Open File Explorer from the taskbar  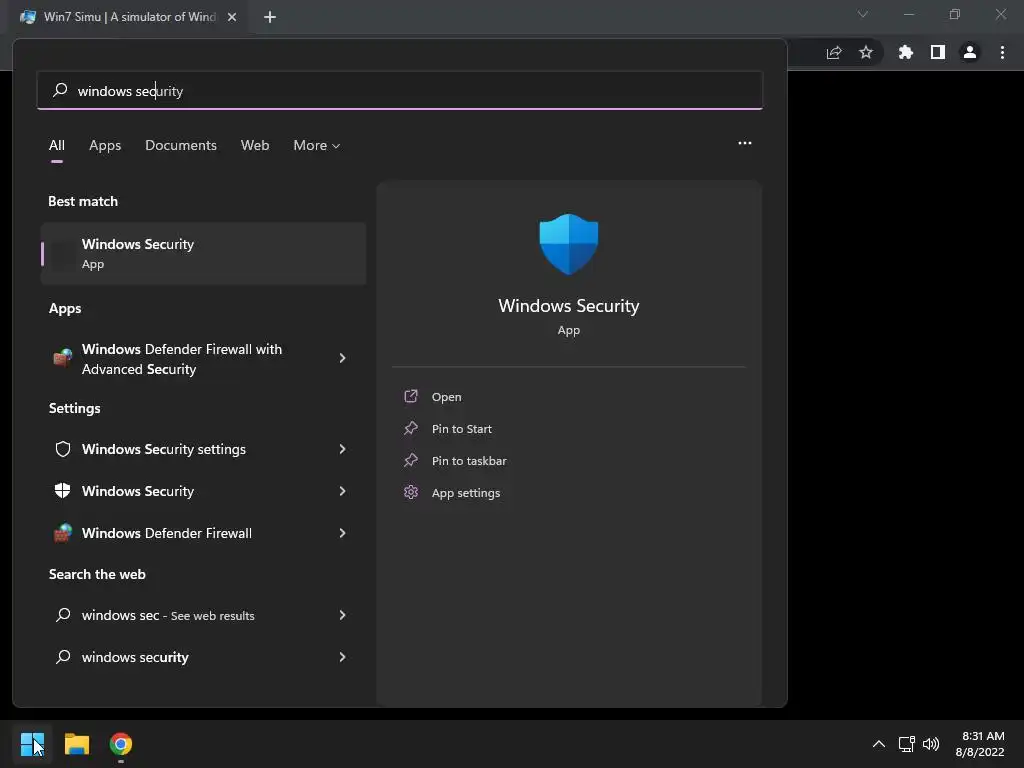76,744
